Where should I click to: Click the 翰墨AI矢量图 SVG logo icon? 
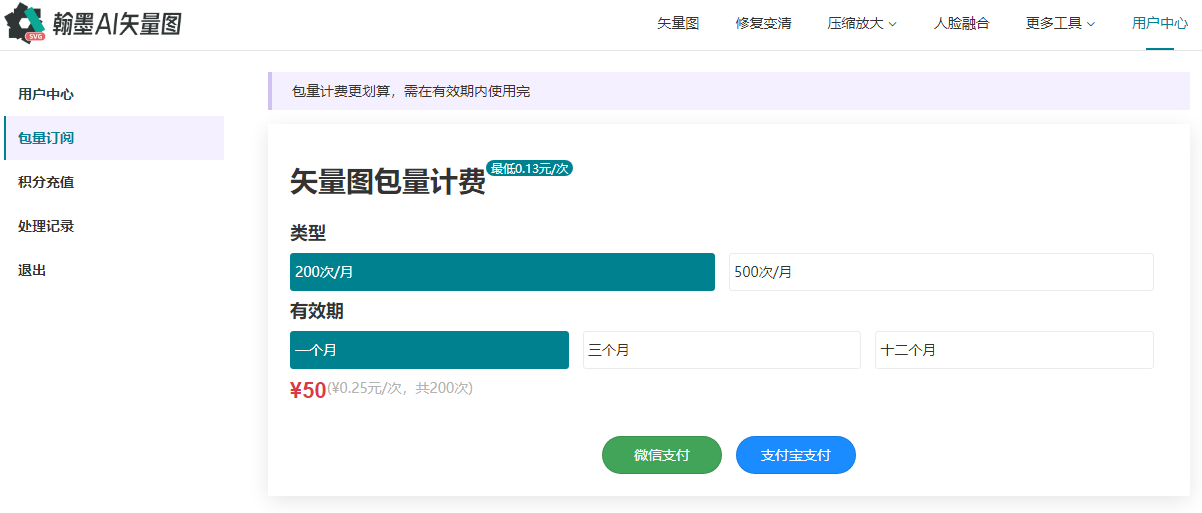[x=26, y=23]
